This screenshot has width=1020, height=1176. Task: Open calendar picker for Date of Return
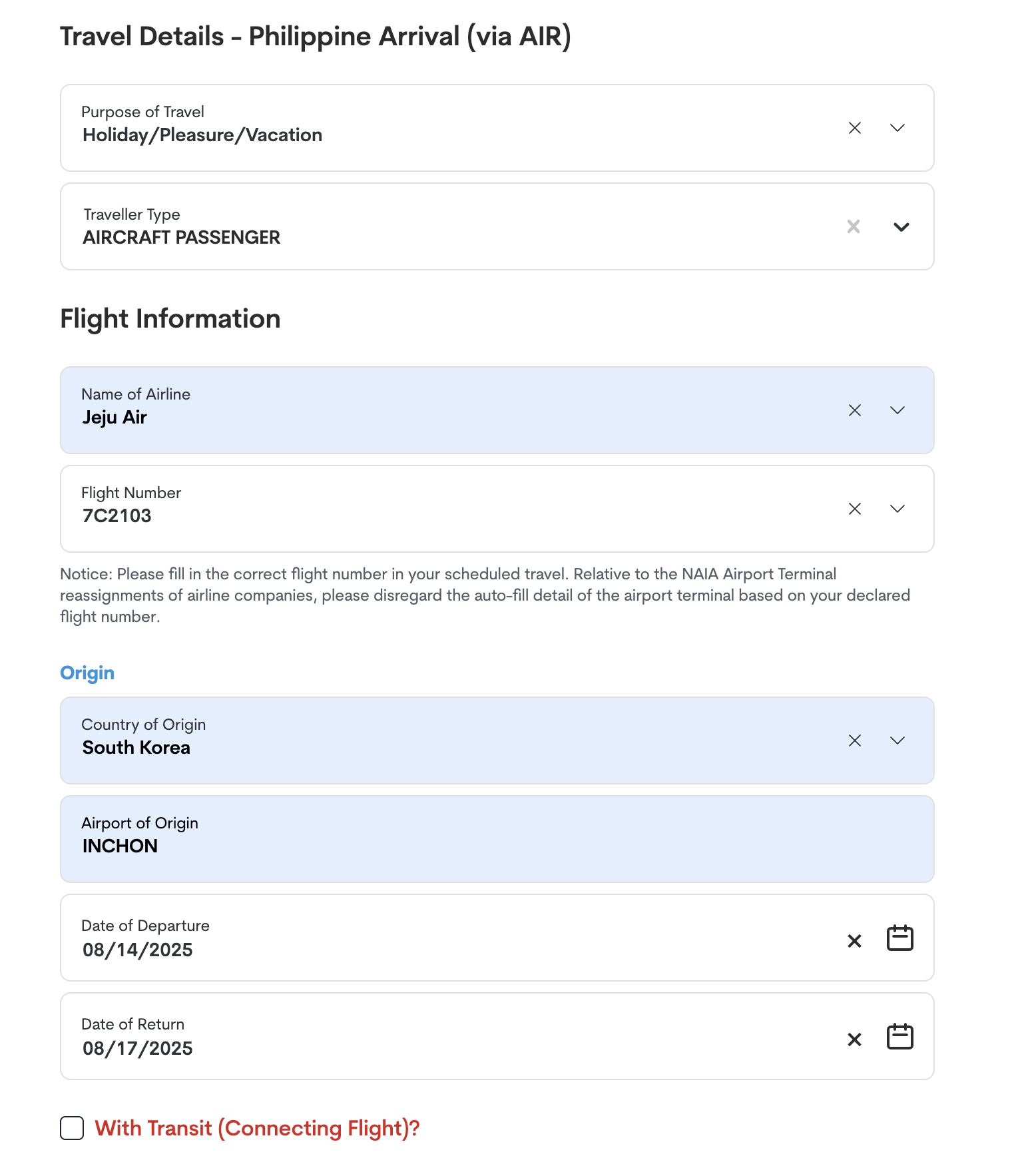tap(900, 1037)
